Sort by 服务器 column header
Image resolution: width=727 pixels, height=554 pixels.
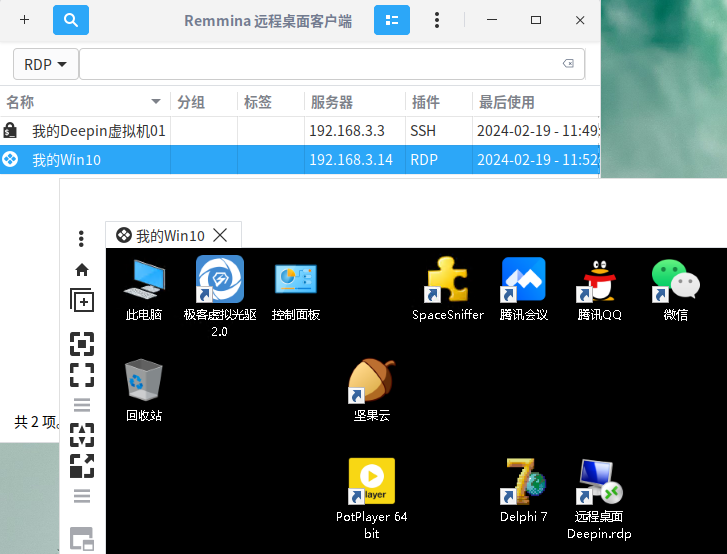pyautogui.click(x=355, y=102)
